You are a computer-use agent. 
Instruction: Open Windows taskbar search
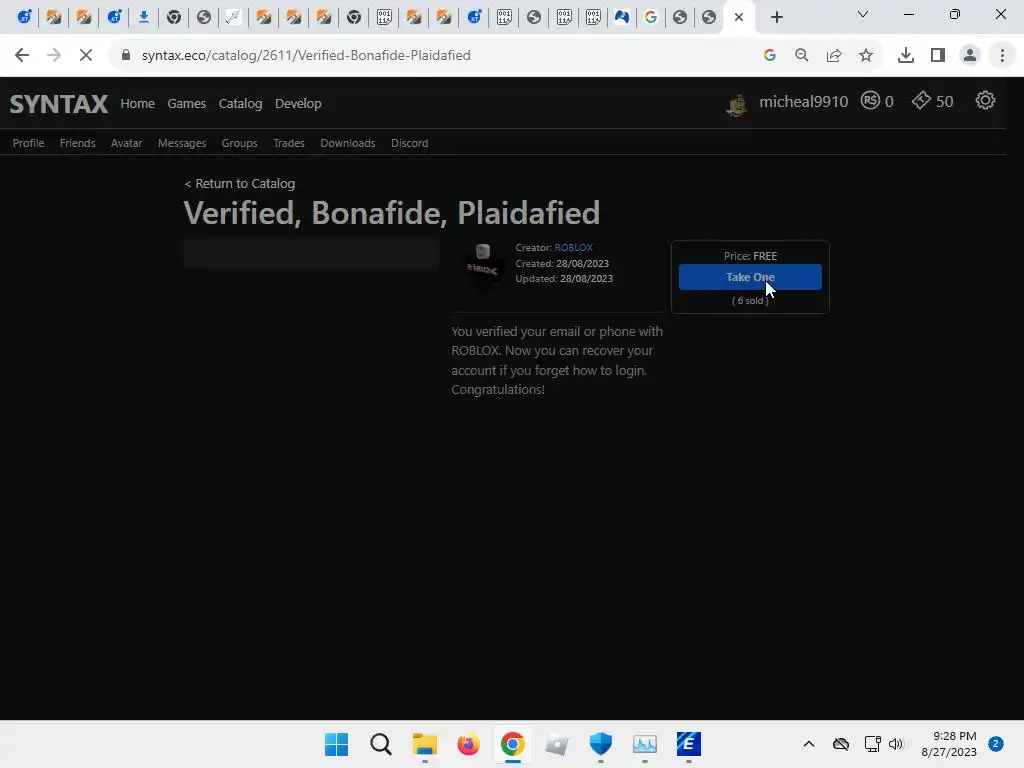pos(381,744)
